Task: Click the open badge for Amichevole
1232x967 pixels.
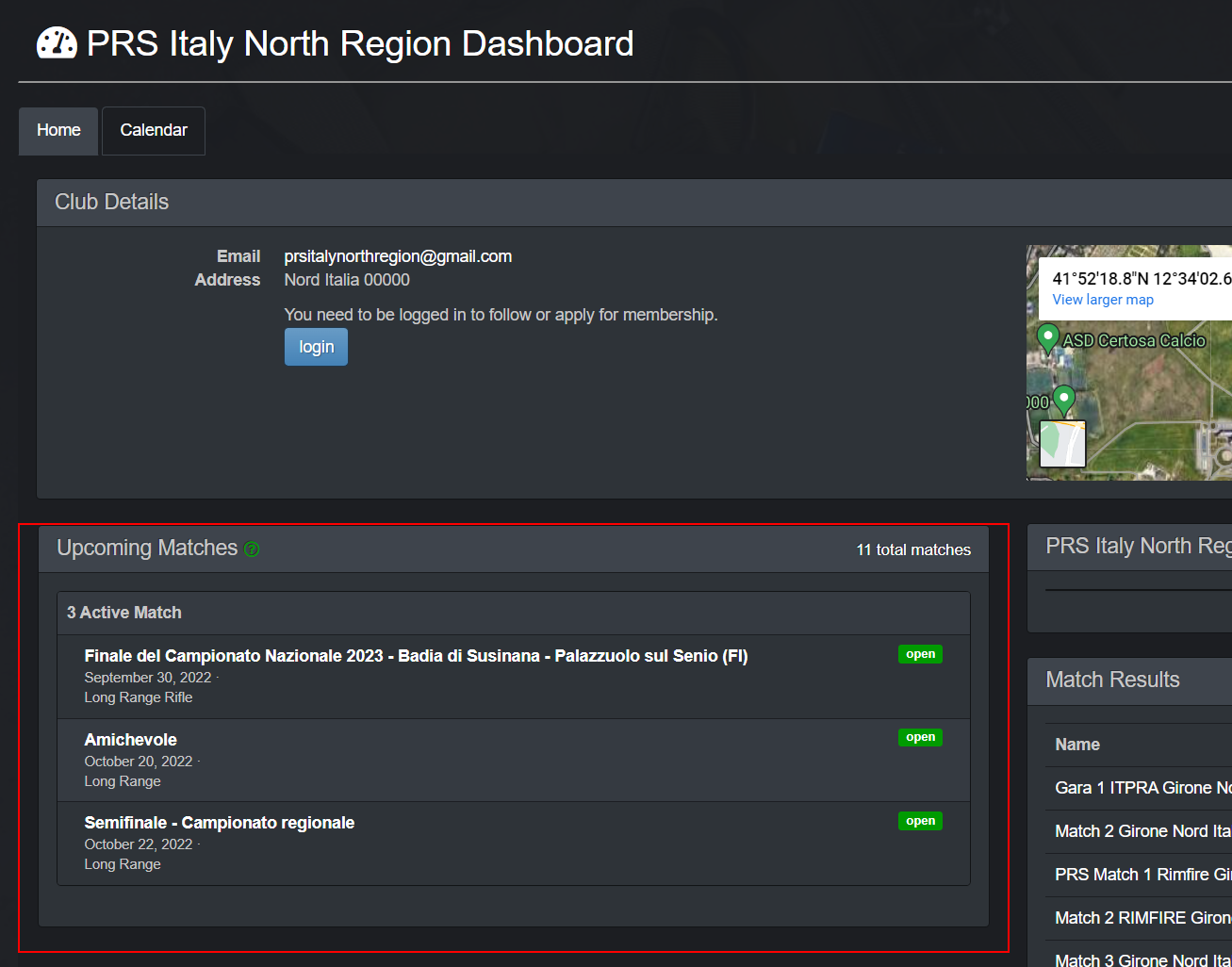Action: (x=920, y=737)
